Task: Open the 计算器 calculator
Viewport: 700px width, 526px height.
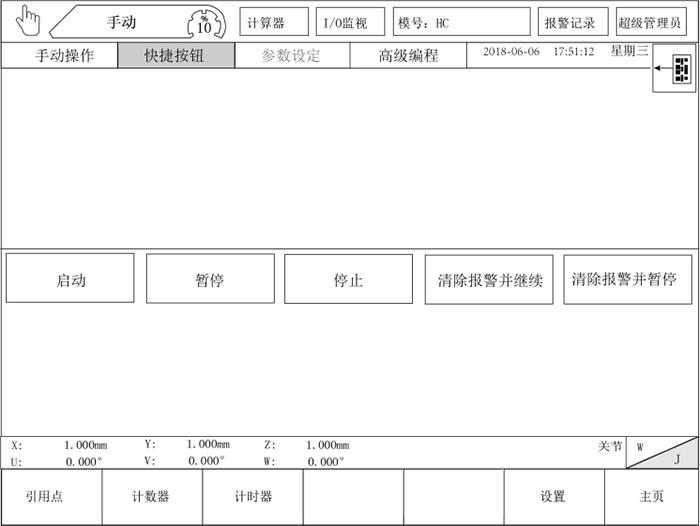Action: point(273,22)
